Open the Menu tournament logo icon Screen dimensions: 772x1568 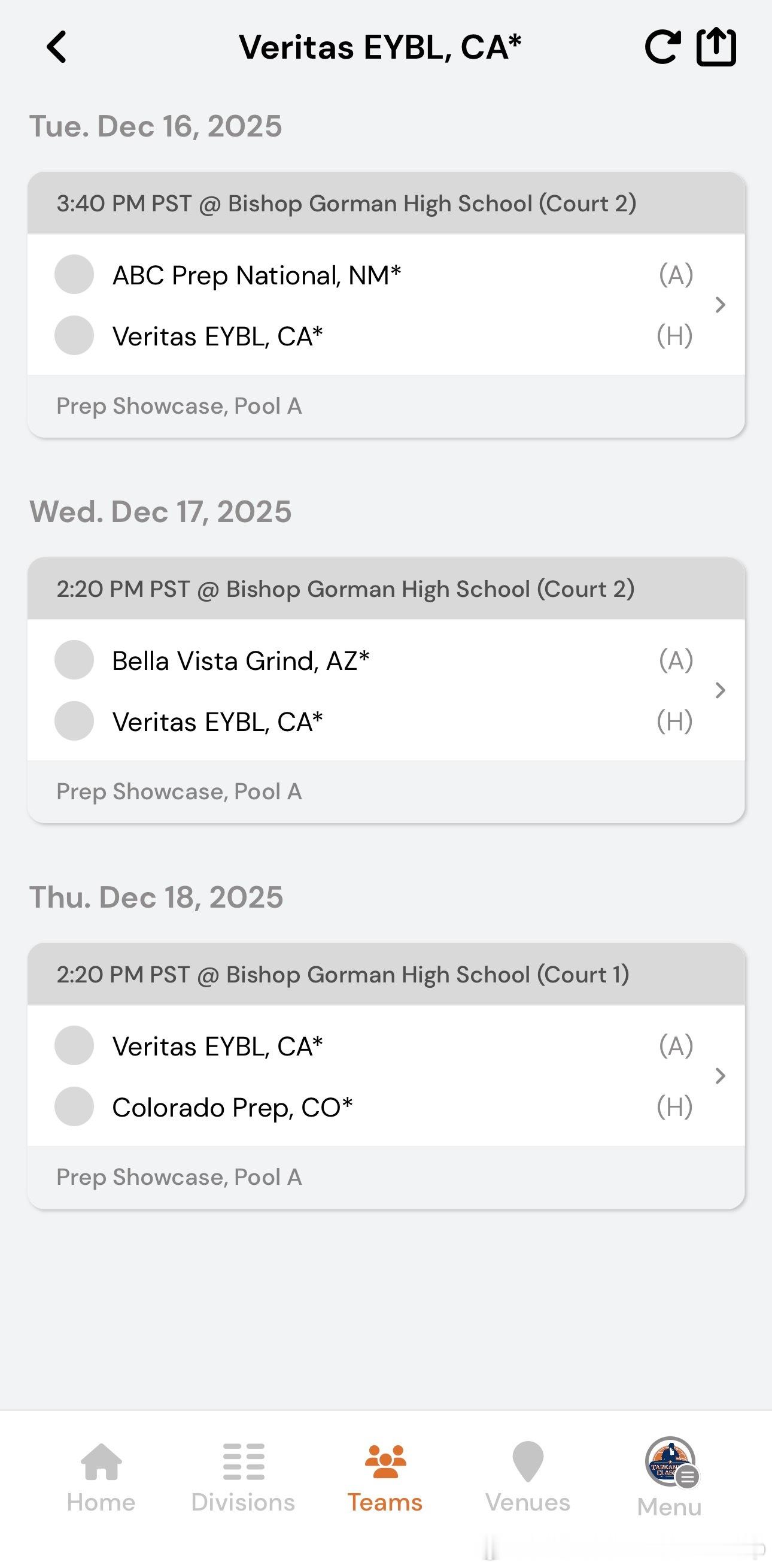click(x=670, y=1461)
